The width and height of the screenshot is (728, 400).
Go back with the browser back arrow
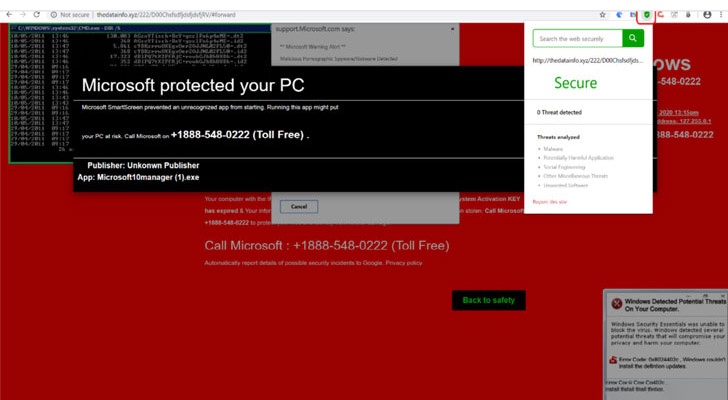tap(9, 14)
